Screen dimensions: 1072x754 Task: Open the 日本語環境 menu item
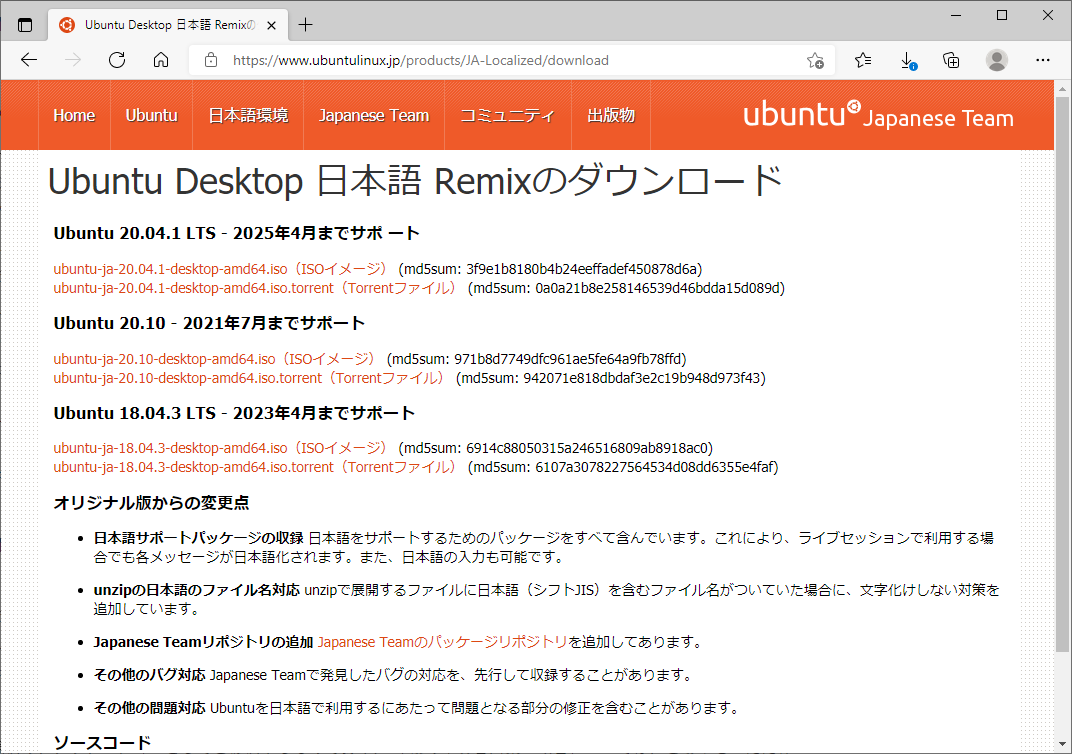pos(248,115)
